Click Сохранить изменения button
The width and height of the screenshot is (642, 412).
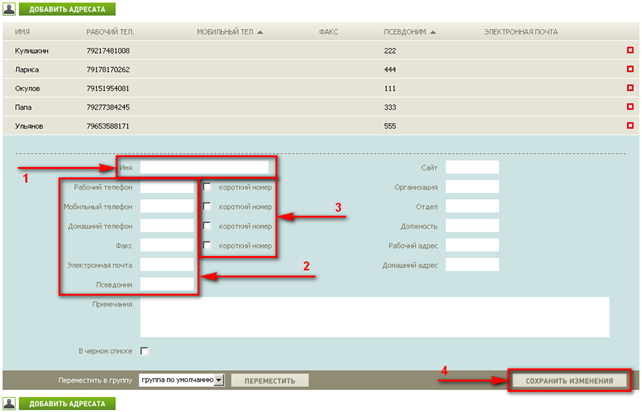pos(568,381)
